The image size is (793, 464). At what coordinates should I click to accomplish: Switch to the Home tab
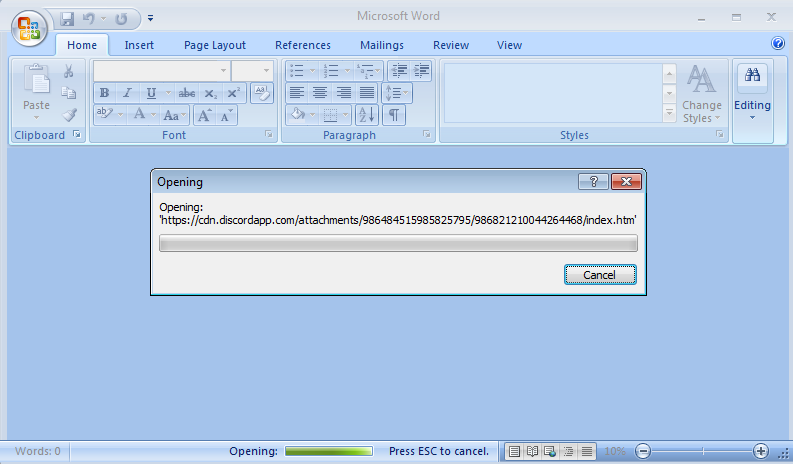coord(82,45)
